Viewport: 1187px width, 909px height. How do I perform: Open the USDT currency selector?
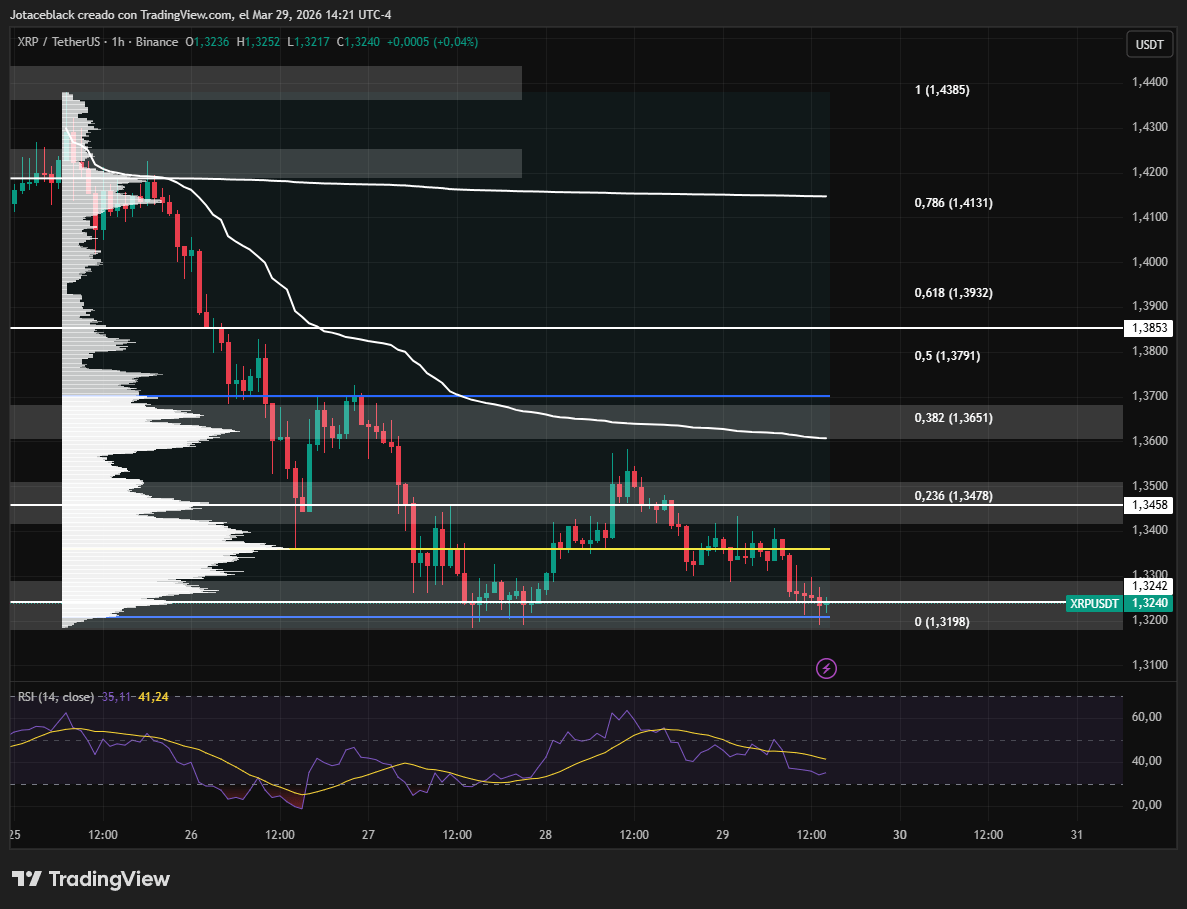[1149, 44]
